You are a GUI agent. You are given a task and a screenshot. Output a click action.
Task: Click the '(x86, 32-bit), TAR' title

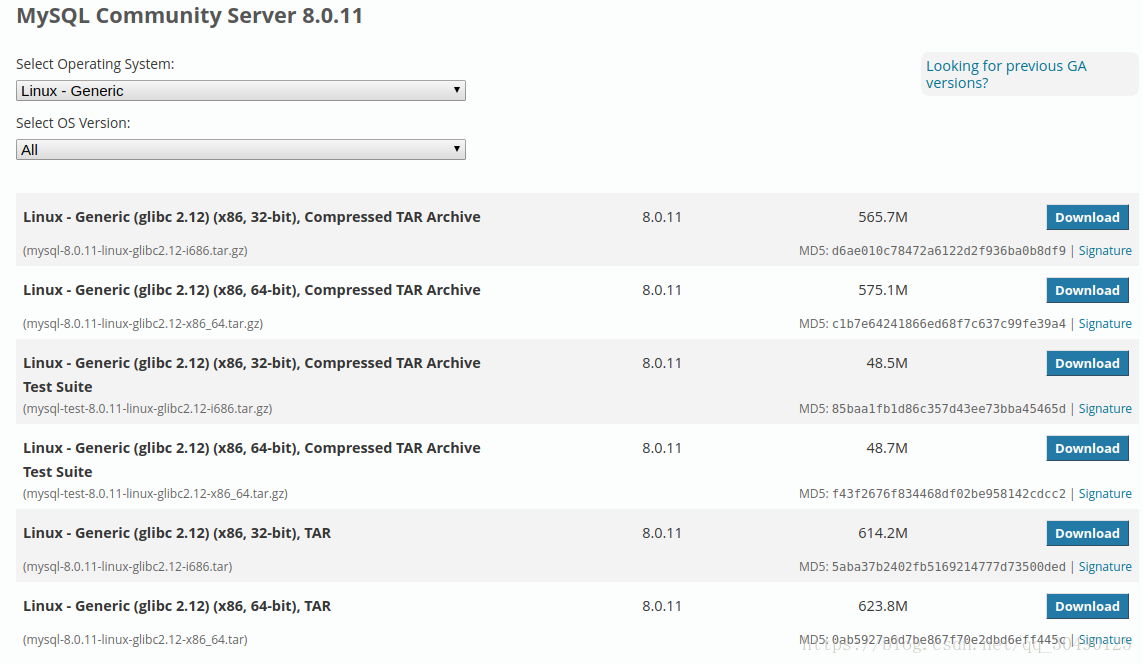(177, 533)
